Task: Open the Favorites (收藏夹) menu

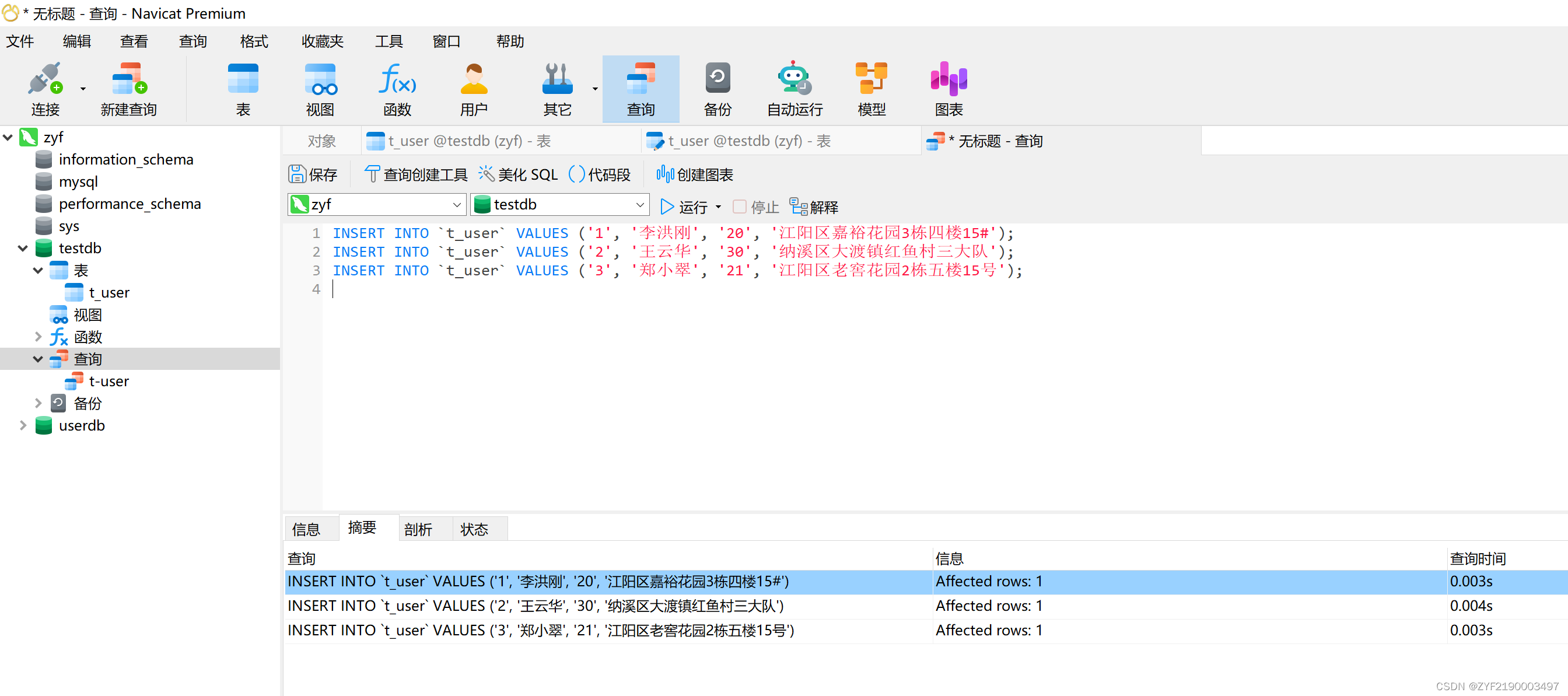Action: pos(322,41)
